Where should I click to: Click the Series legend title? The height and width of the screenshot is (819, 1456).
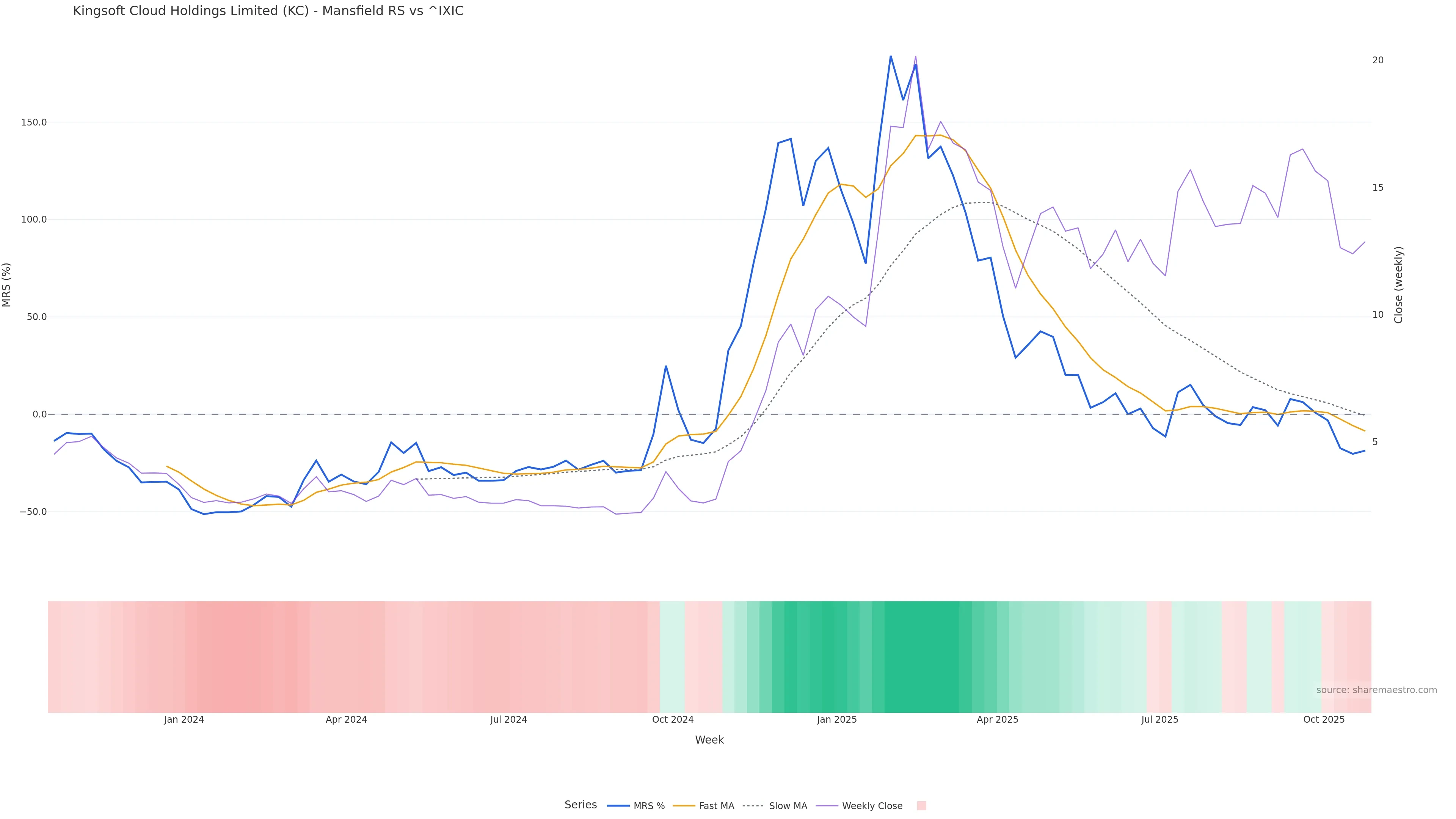[x=581, y=805]
